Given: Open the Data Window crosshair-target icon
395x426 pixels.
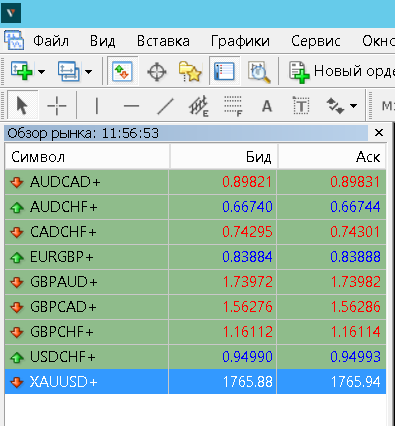Looking at the screenshot, I should coord(157,71).
